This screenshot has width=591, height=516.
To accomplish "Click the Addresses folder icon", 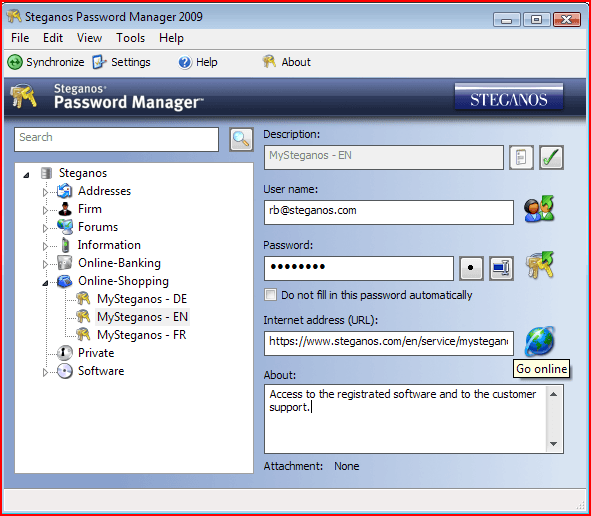I will point(65,191).
